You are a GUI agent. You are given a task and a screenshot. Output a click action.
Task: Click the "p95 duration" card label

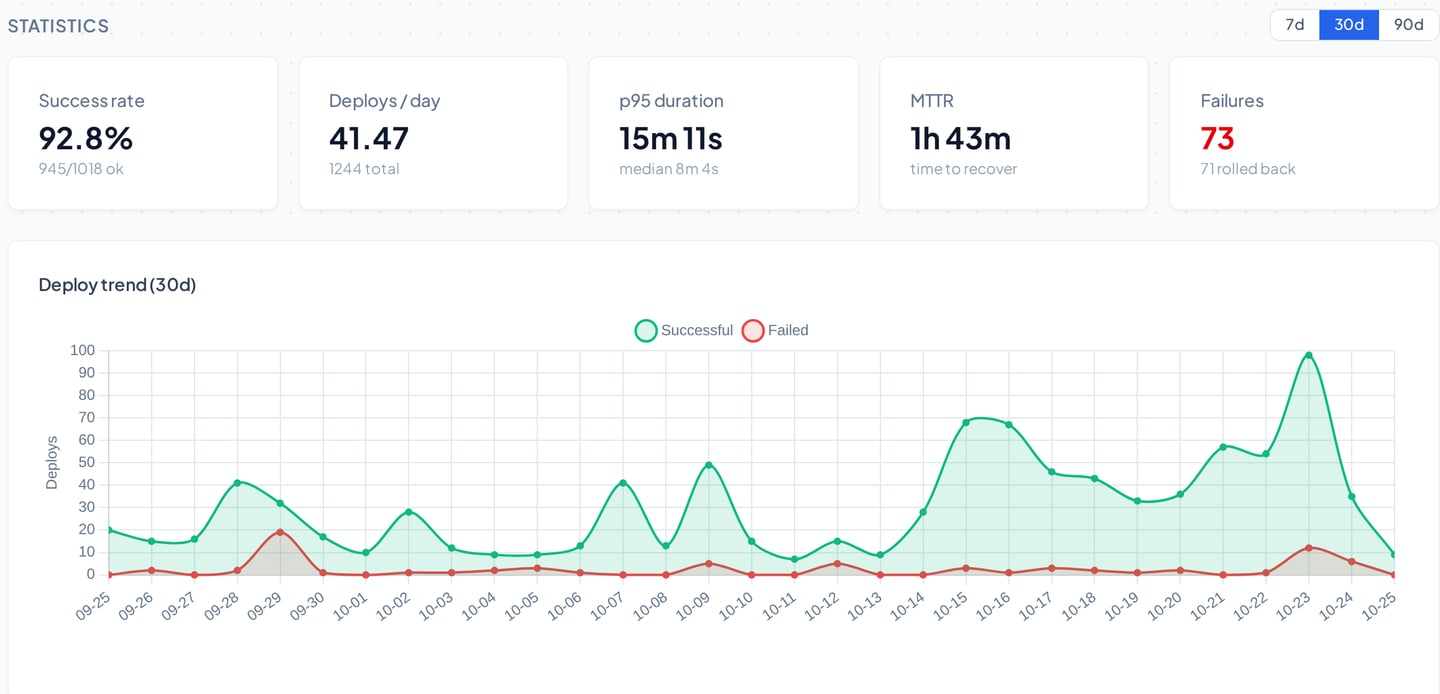[671, 101]
